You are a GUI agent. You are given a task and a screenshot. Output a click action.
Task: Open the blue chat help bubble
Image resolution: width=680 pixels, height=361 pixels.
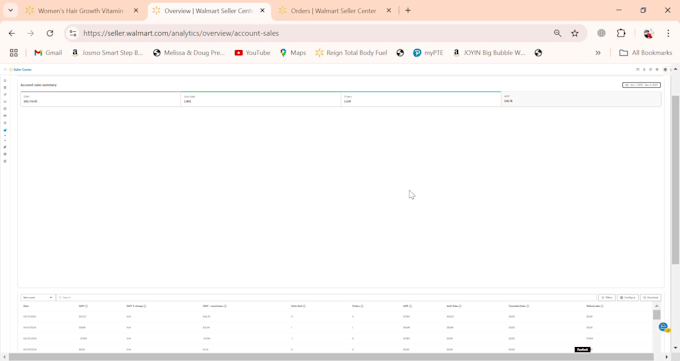pos(663,327)
